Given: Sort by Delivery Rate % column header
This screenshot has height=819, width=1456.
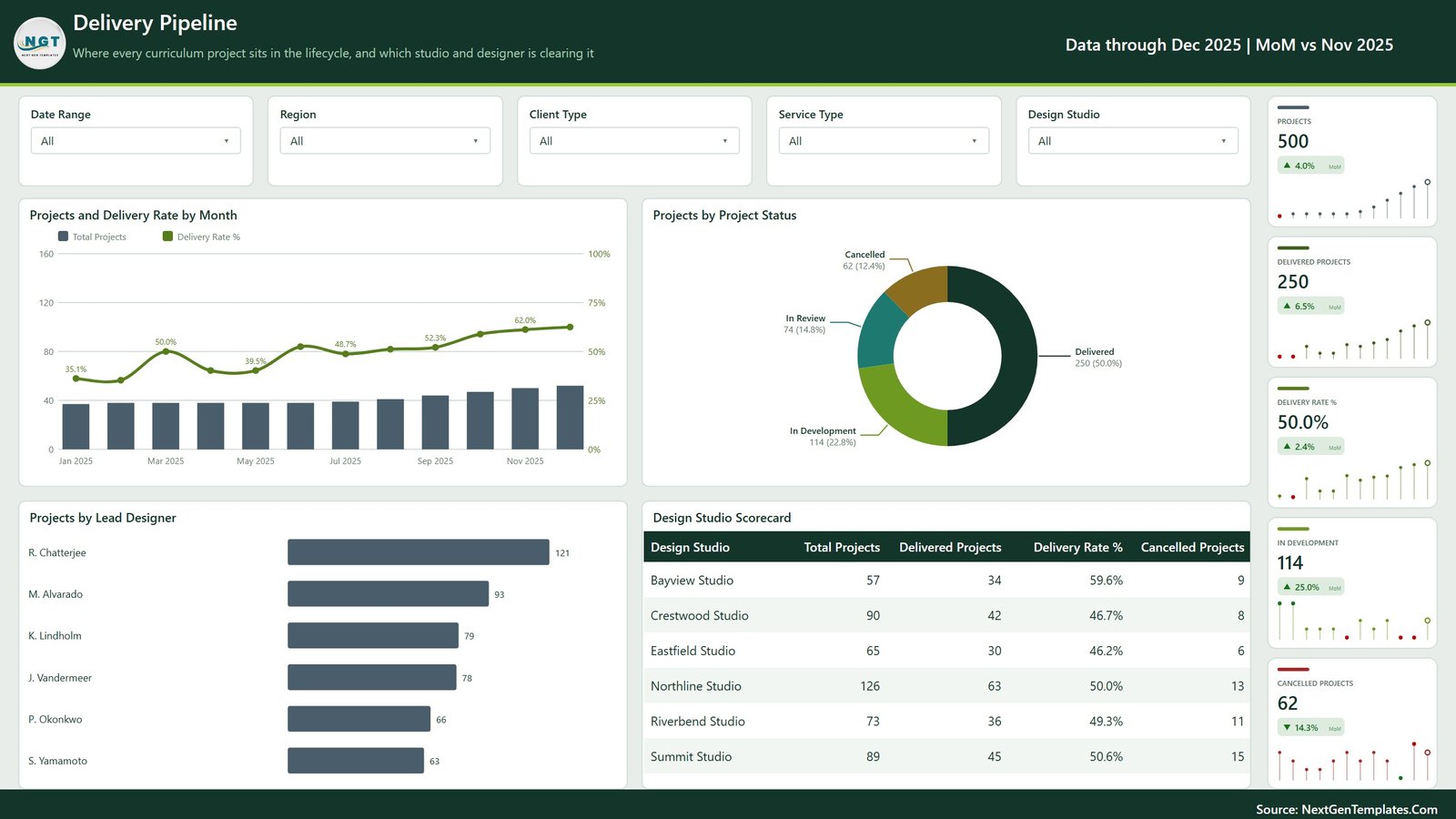Looking at the screenshot, I should 1078,548.
